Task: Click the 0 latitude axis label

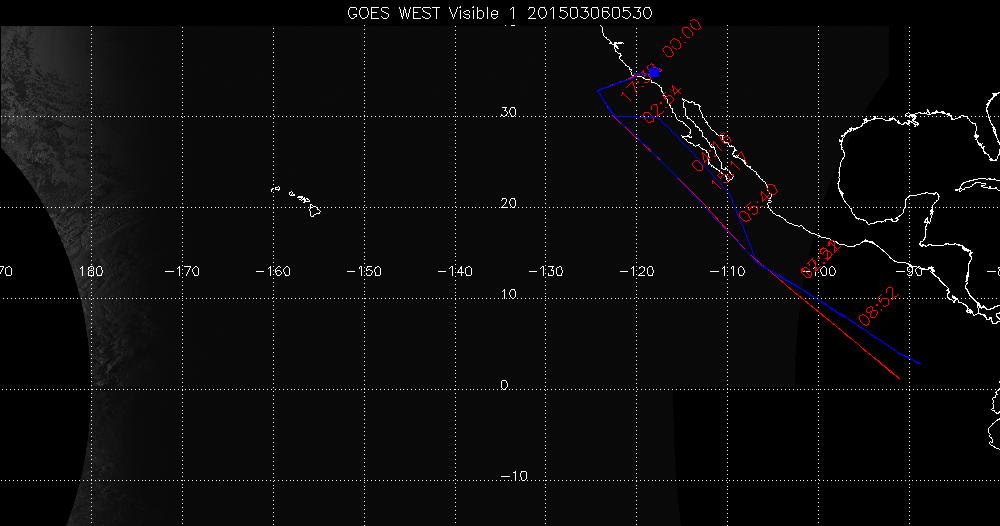Action: pos(504,385)
